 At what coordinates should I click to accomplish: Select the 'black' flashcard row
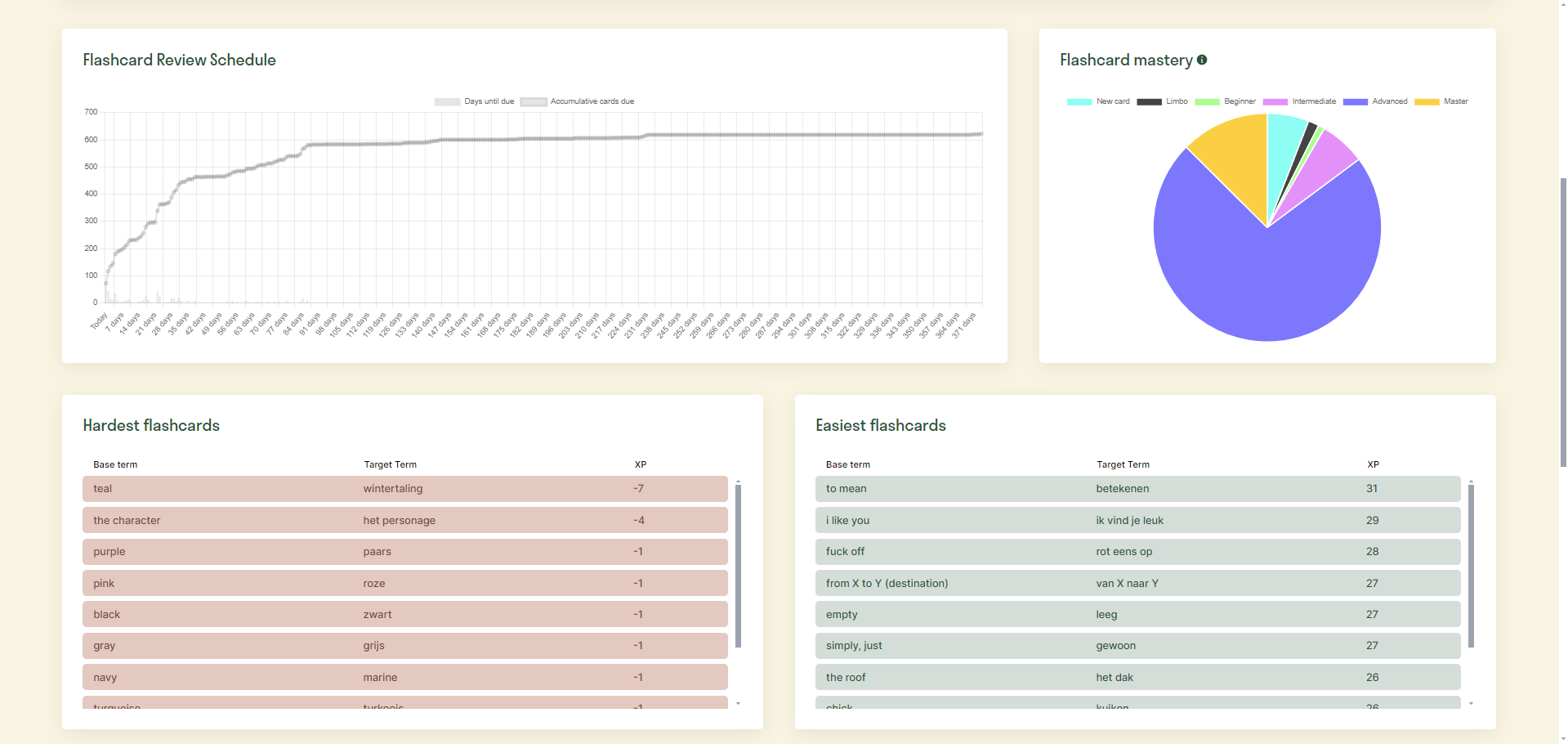tap(405, 614)
